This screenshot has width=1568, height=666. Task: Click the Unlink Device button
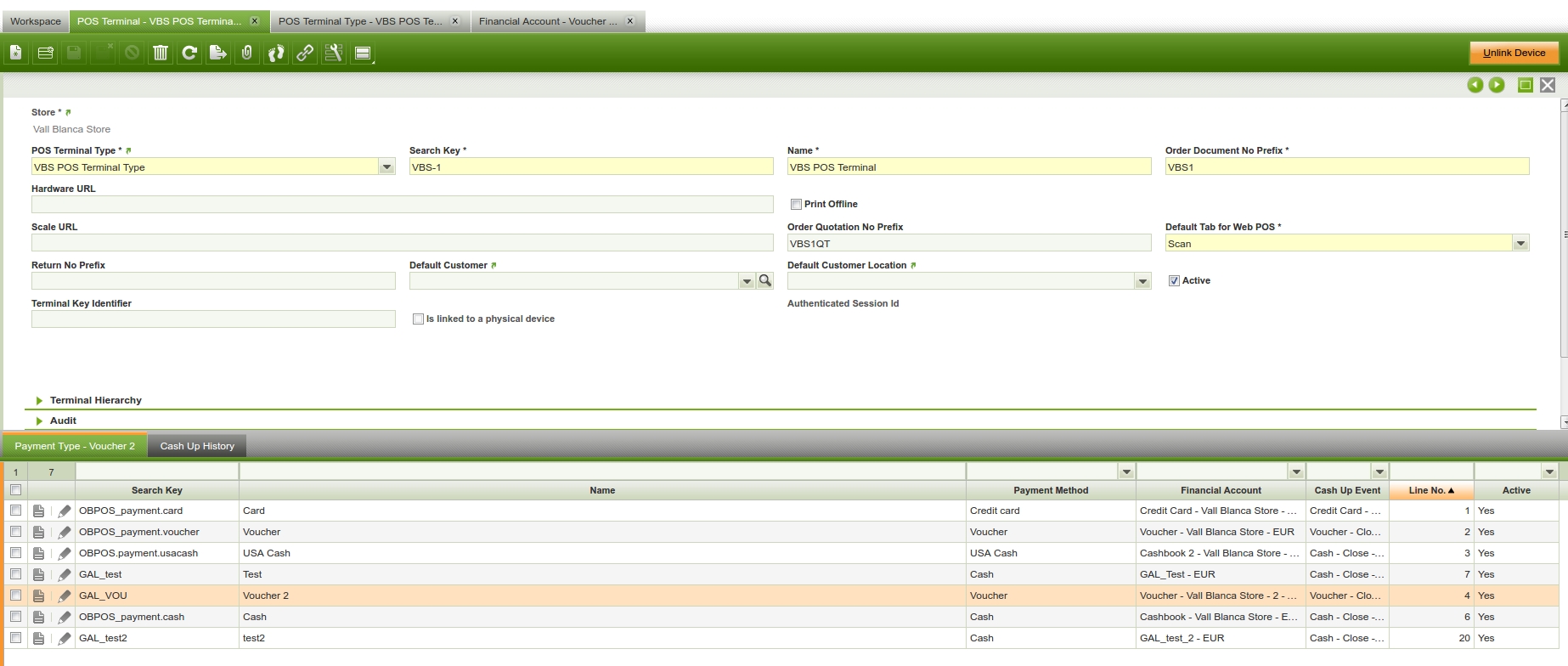point(1514,53)
